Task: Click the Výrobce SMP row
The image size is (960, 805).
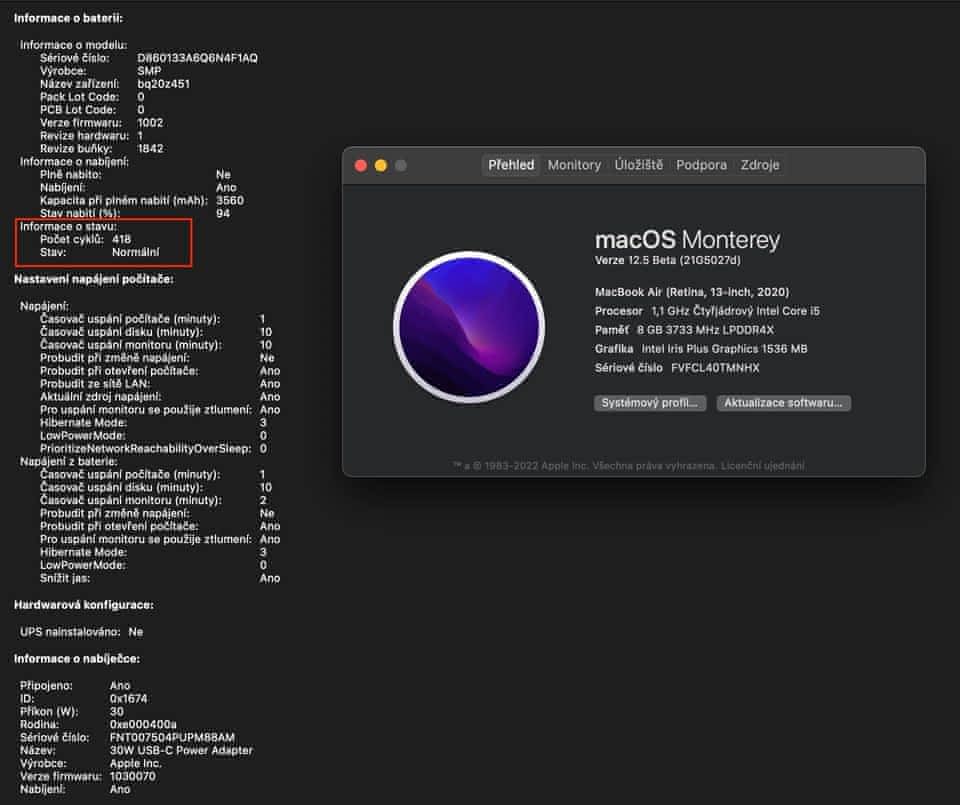Action: point(100,71)
